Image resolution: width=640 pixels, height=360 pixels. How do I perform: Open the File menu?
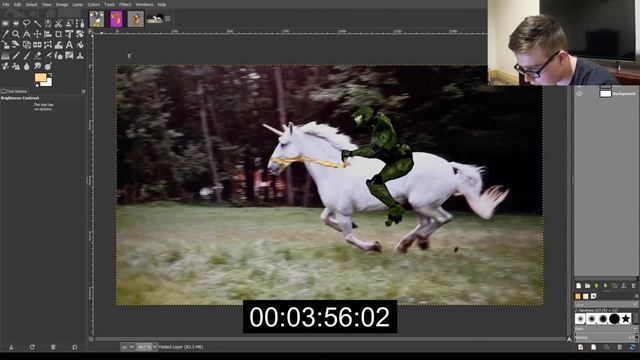click(6, 4)
